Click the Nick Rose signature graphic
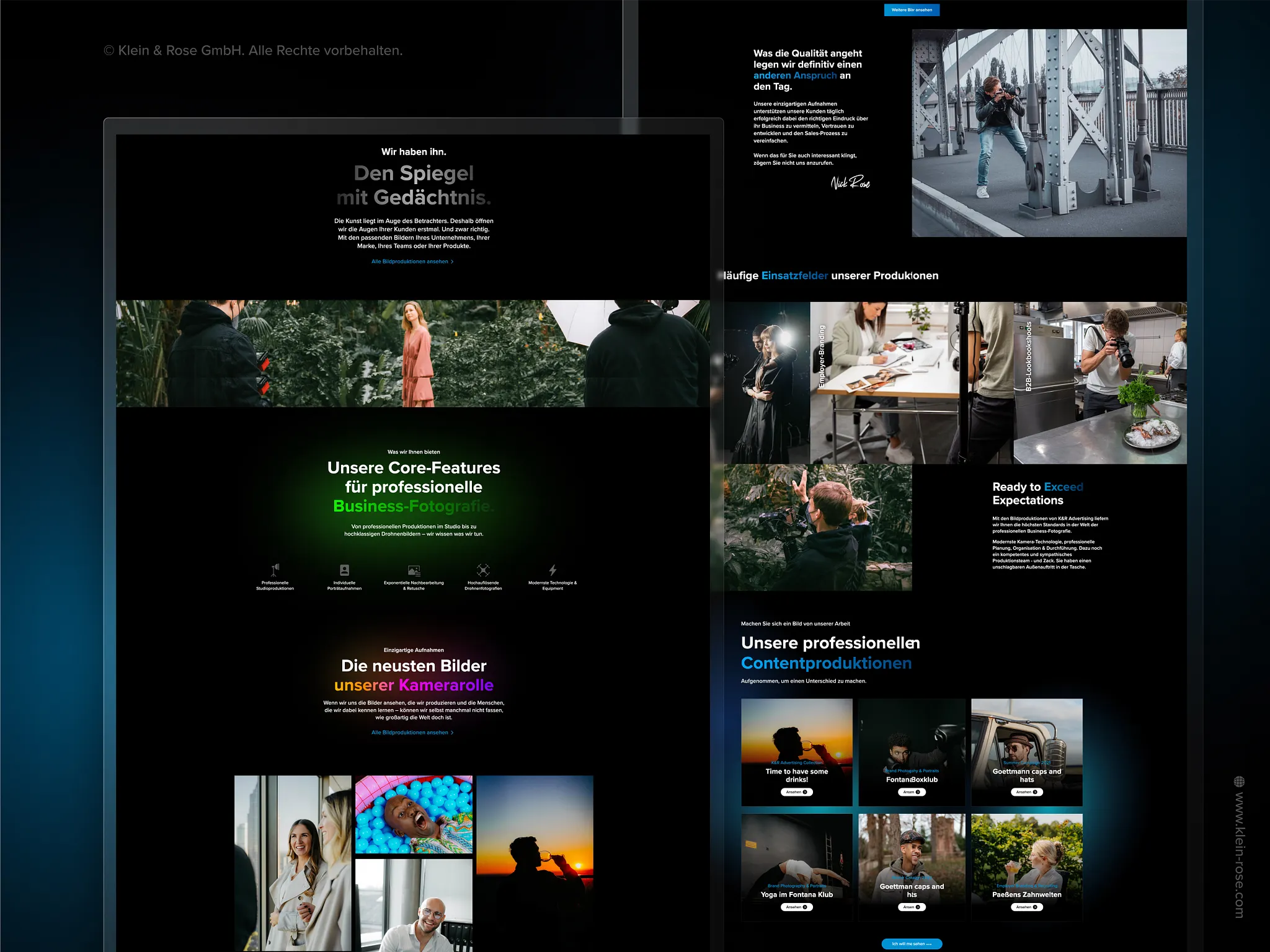Viewport: 1270px width, 952px height. click(850, 182)
